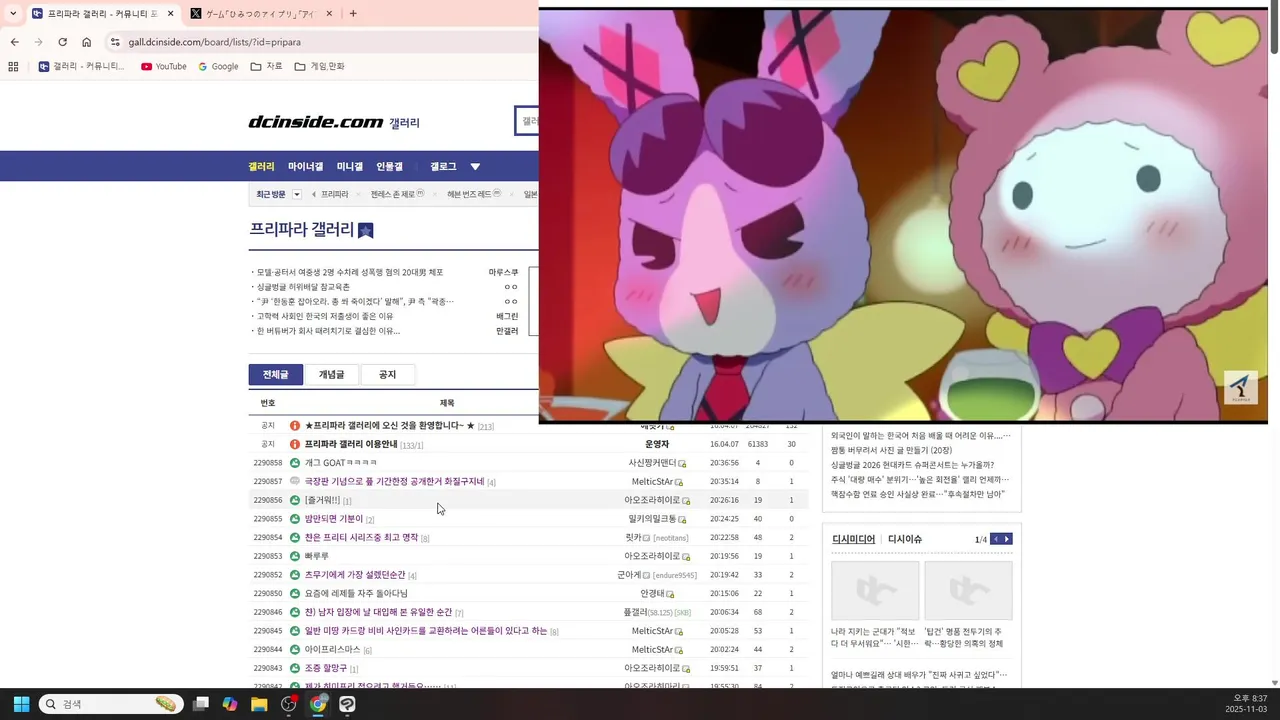Screen dimensions: 1280x720
Task: Click the dcinside.com logo
Action: 316,122
